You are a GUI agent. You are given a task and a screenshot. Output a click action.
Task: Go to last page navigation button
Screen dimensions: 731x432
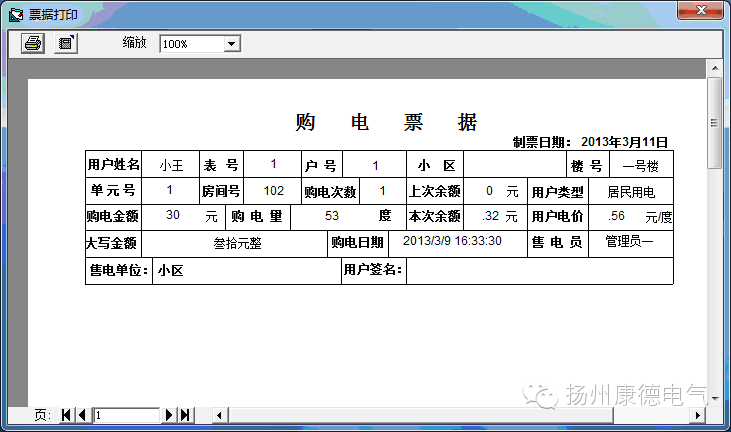185,415
